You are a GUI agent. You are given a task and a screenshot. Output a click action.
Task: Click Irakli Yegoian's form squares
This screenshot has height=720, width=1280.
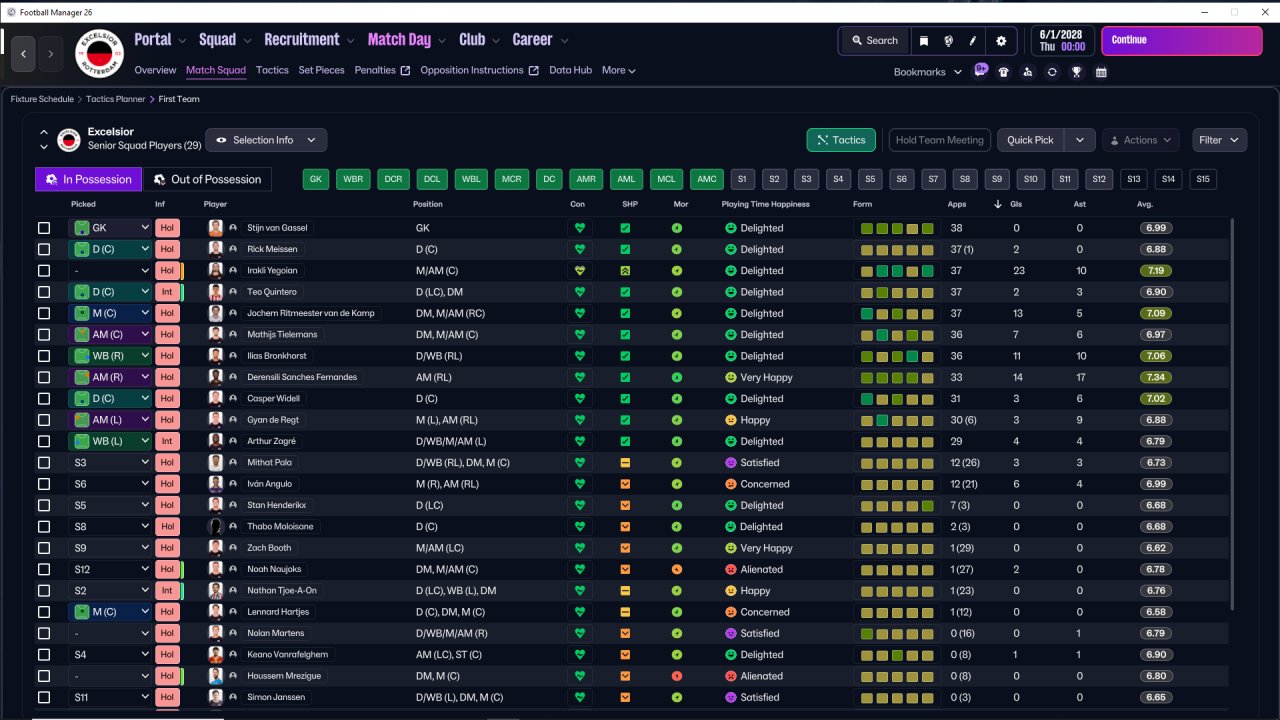click(x=897, y=271)
